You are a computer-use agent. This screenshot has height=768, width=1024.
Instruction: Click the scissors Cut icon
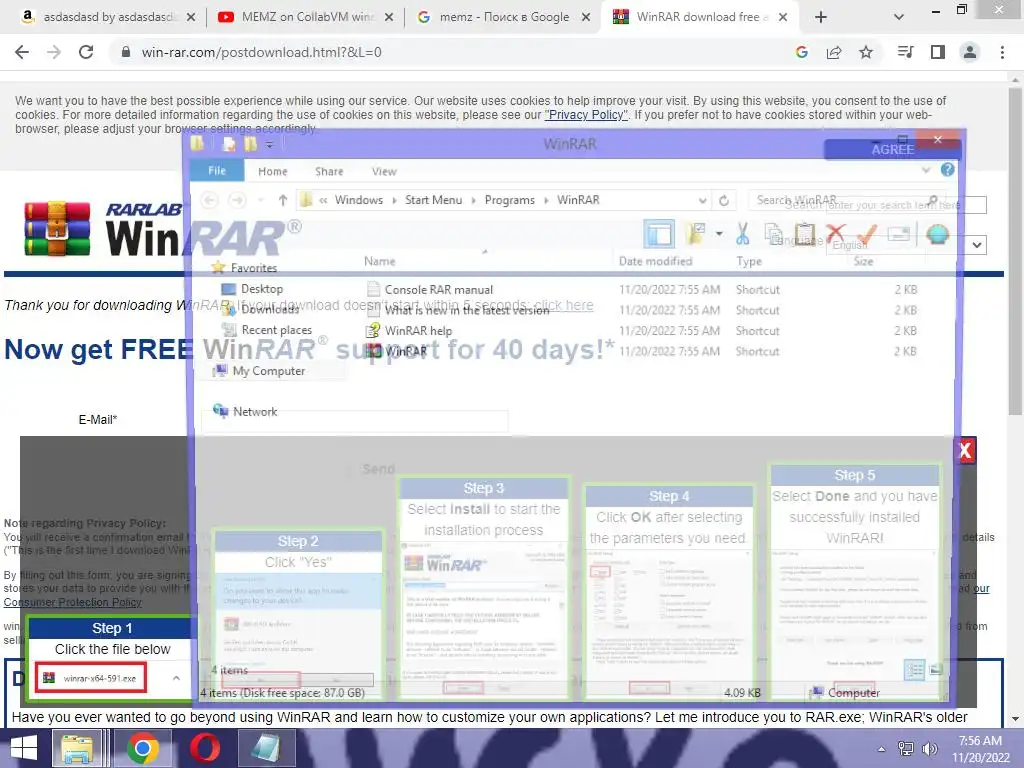pos(743,233)
